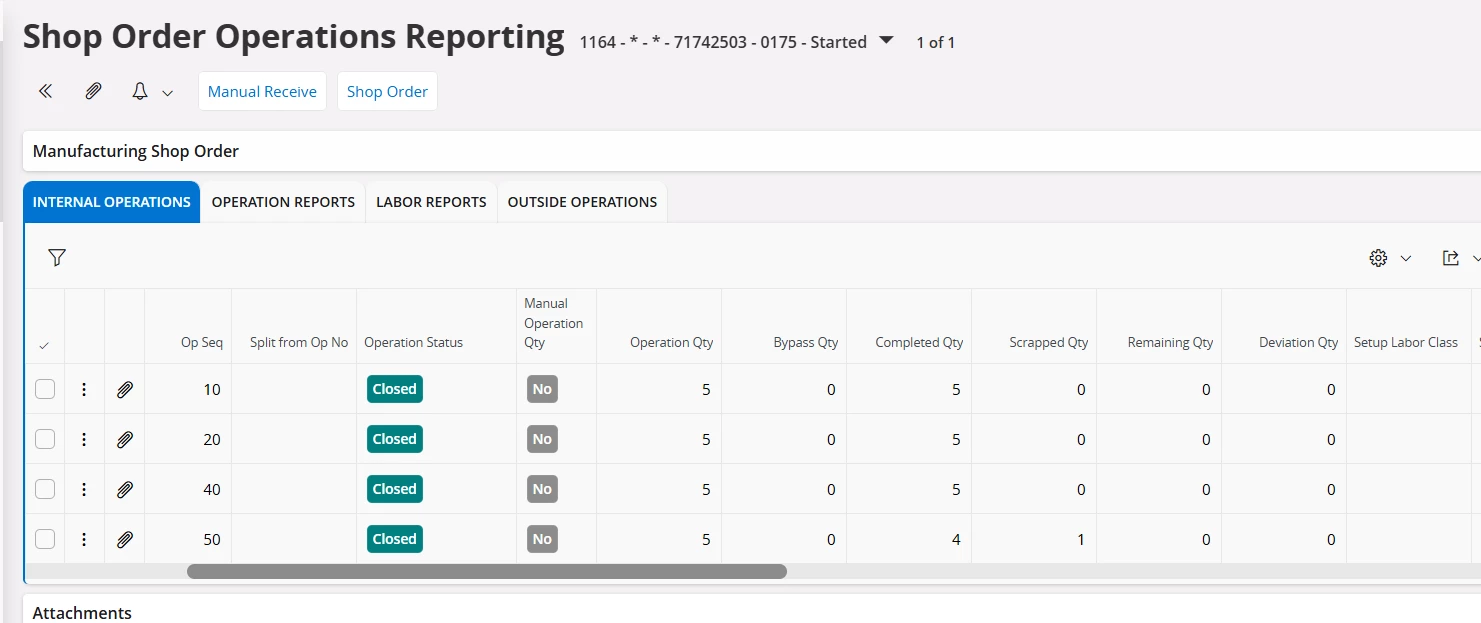Click the Remaining Qty column header

click(1159, 326)
